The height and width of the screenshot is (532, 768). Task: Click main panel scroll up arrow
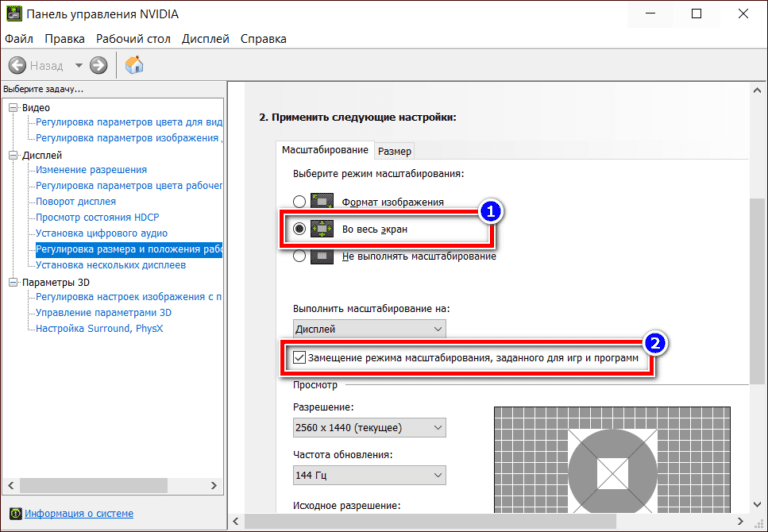click(x=757, y=91)
